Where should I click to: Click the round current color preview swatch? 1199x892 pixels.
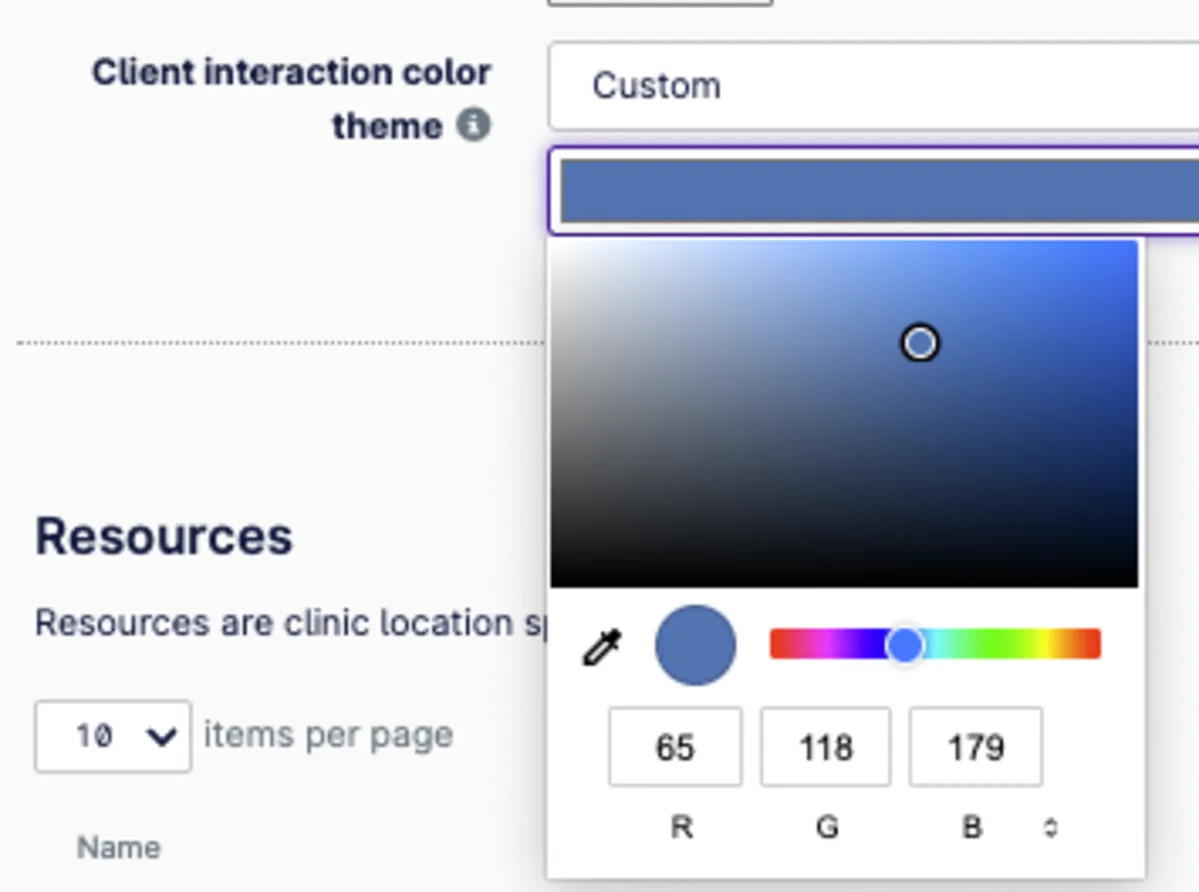[x=696, y=645]
